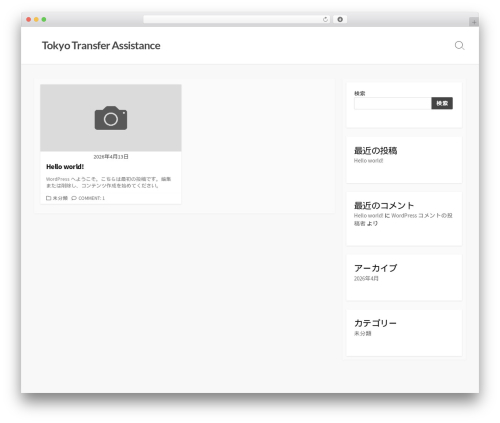Viewport: 500px width, 423px height.
Task: Click the カテゴリー widget heading
Action: (375, 323)
